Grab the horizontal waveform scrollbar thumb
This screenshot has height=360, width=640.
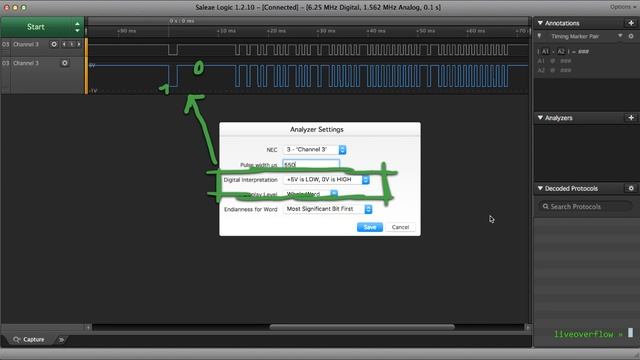[362, 327]
